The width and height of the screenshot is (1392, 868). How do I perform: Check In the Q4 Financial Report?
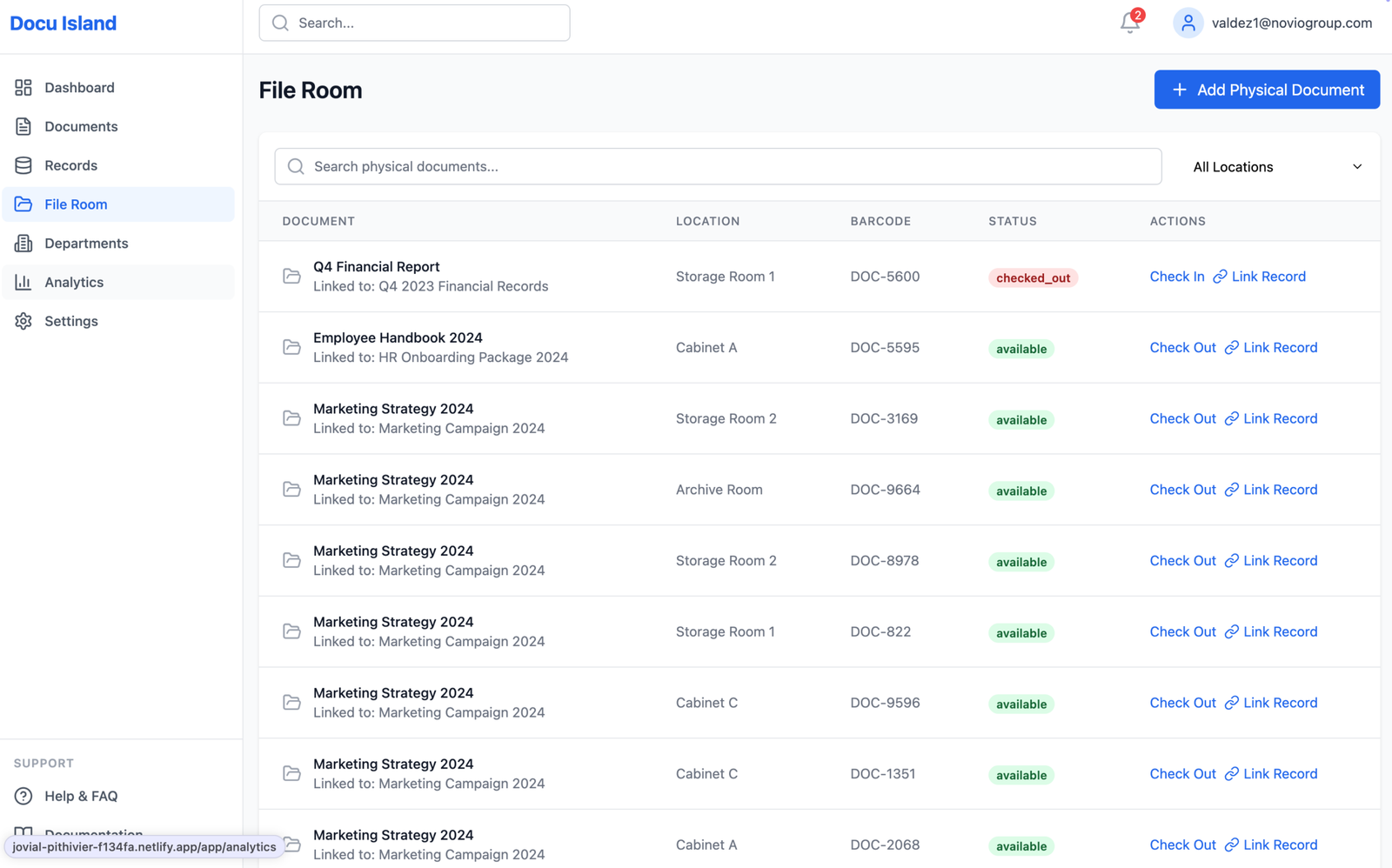click(1176, 276)
